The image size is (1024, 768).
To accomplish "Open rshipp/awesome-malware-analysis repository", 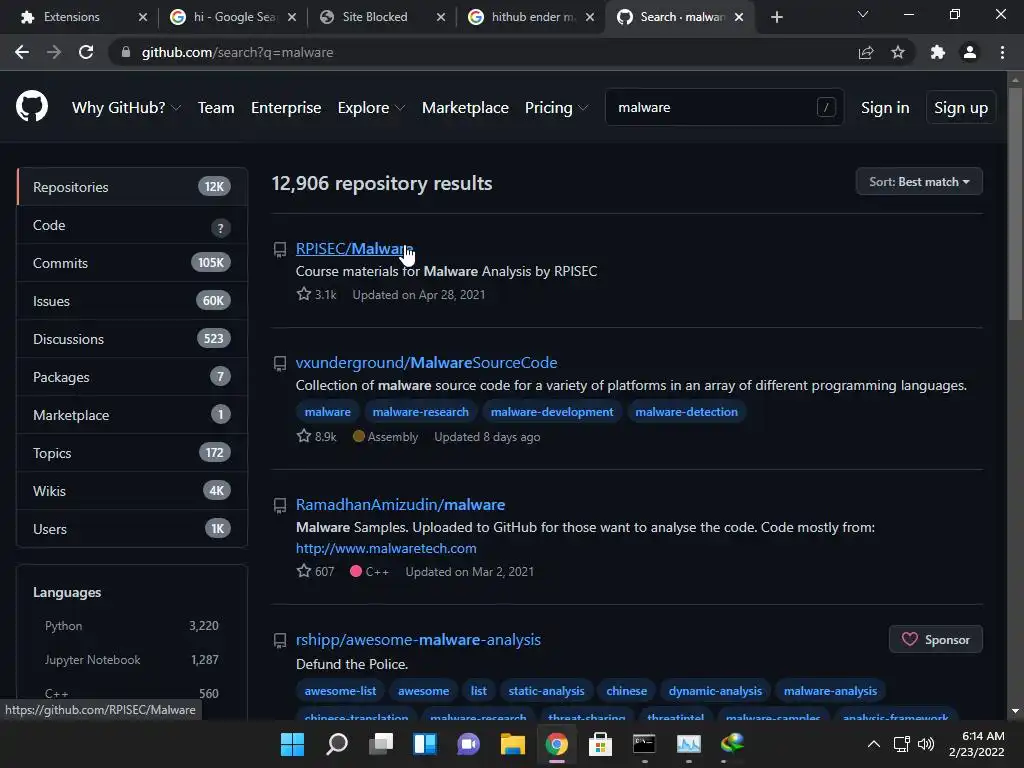I will pos(418,639).
